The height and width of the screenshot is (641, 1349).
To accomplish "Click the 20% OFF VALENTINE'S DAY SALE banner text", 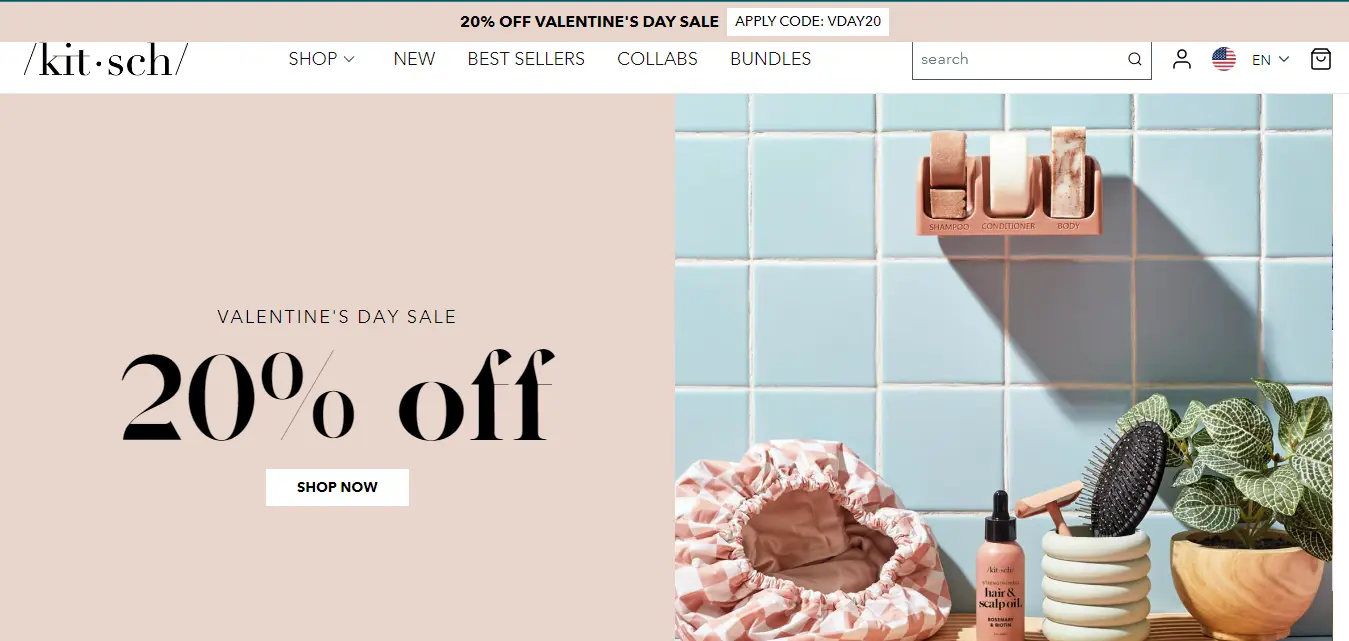I will coord(589,21).
